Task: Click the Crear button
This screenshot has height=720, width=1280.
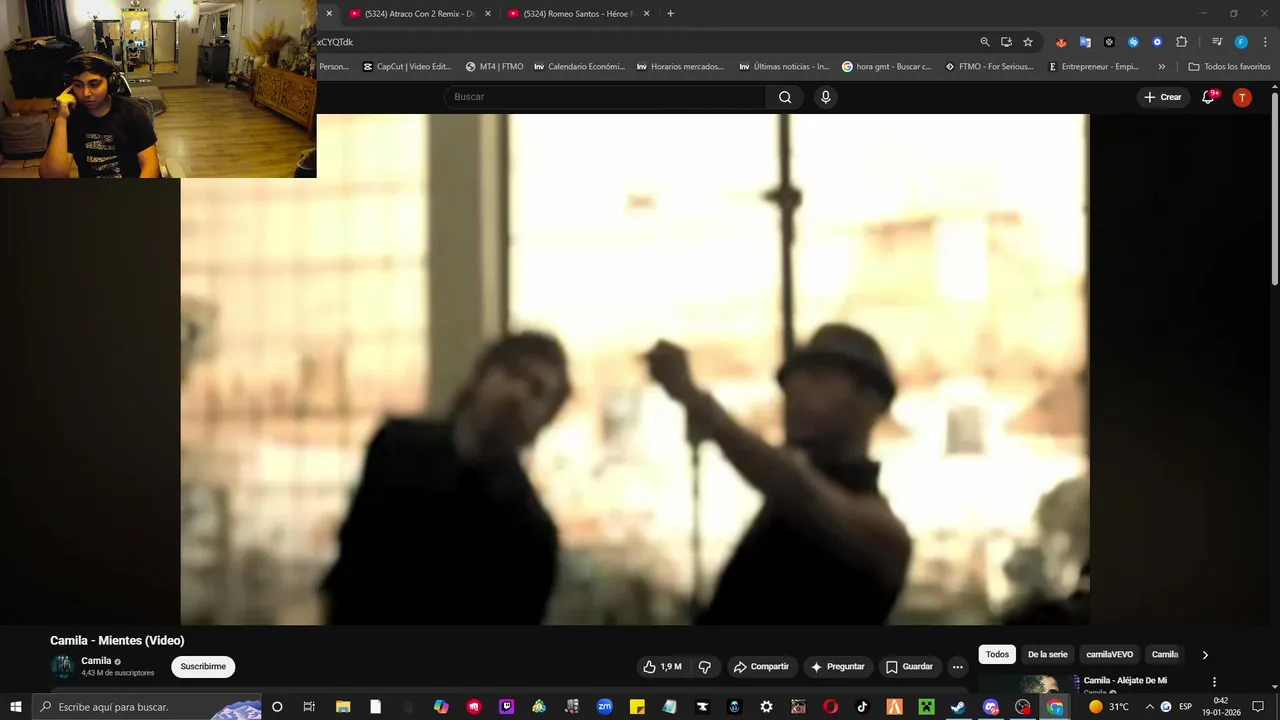Action: click(1163, 97)
